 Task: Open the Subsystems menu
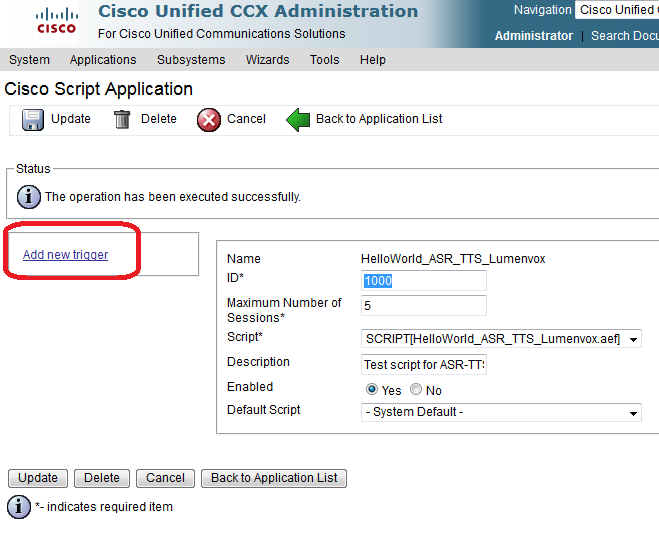[191, 60]
